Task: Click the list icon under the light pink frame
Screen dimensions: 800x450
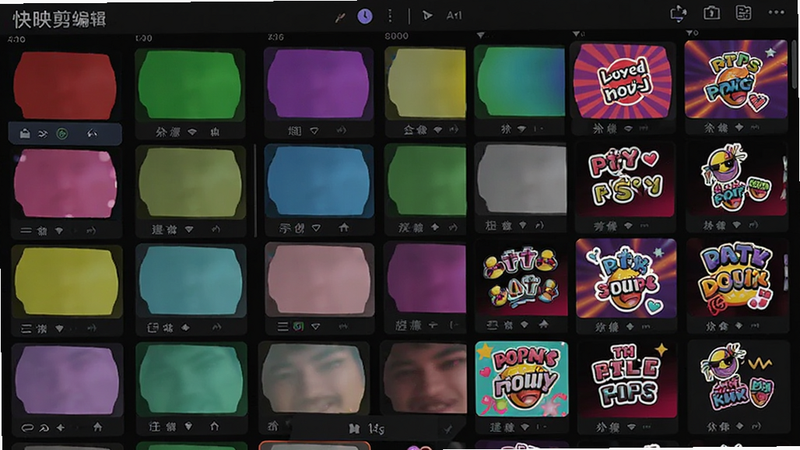Action: click(x=283, y=326)
